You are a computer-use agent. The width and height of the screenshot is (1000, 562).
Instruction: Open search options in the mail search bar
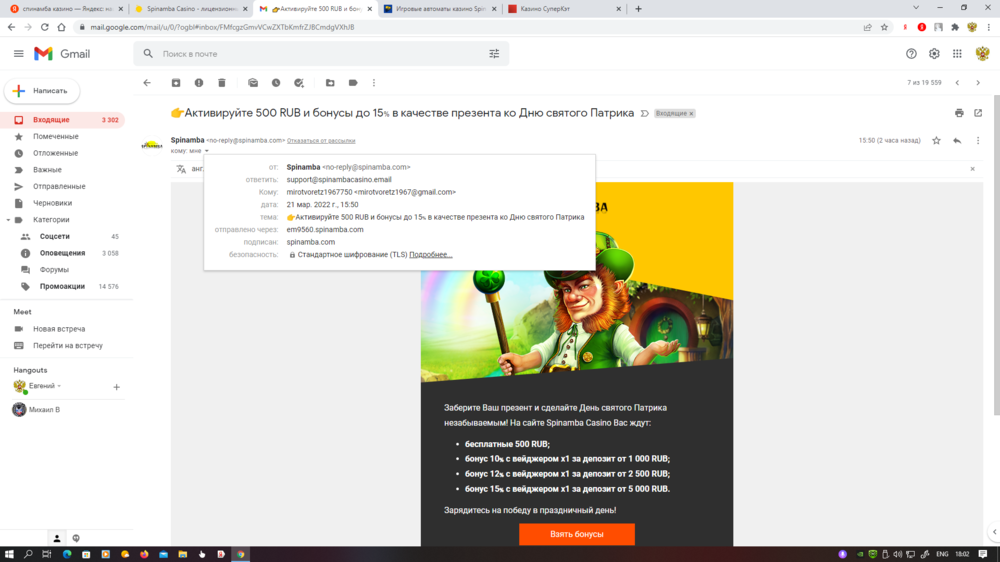tap(494, 54)
